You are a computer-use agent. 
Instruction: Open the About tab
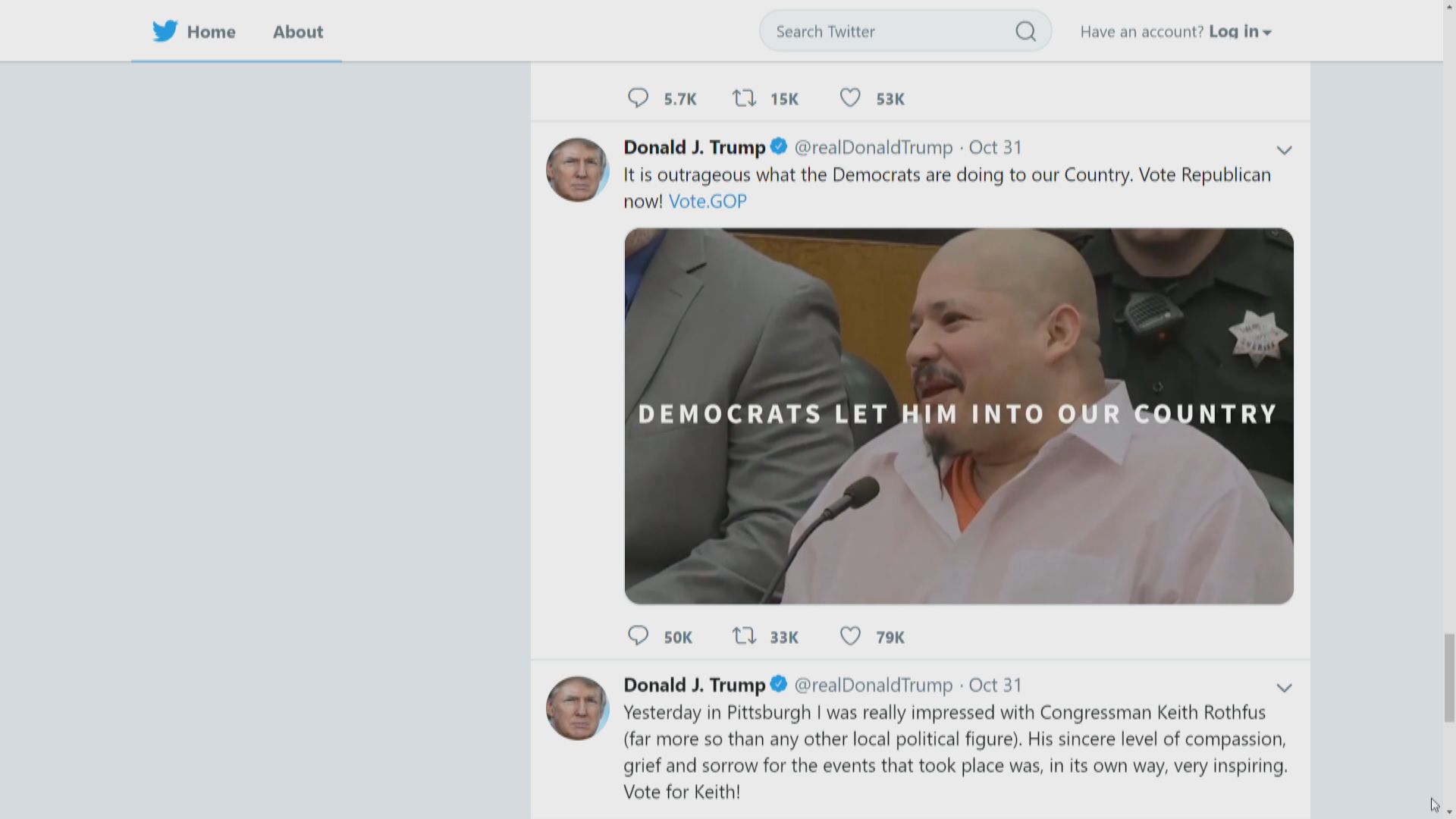(298, 32)
